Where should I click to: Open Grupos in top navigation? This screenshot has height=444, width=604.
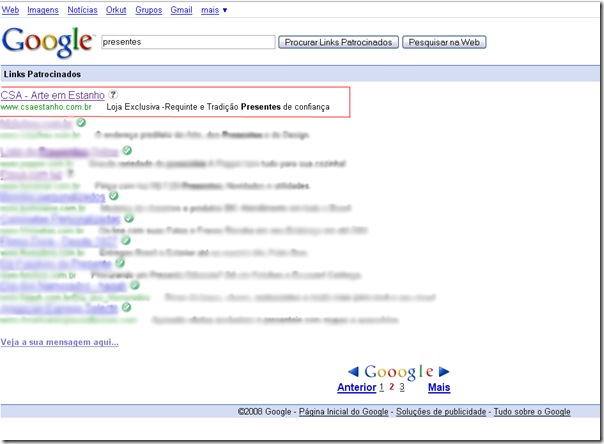(x=148, y=10)
